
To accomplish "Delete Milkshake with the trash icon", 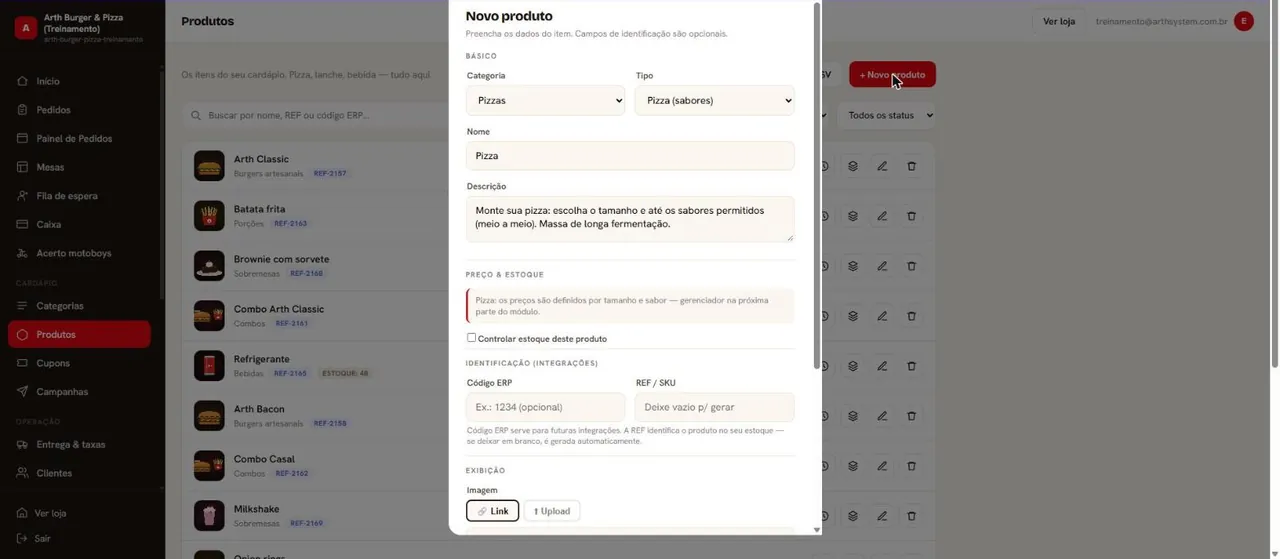I will point(911,516).
